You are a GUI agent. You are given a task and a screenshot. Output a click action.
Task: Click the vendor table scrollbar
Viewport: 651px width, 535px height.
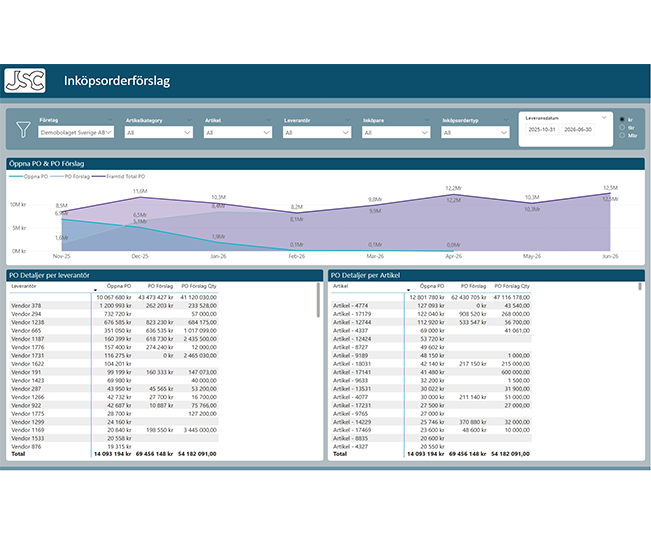coord(318,300)
